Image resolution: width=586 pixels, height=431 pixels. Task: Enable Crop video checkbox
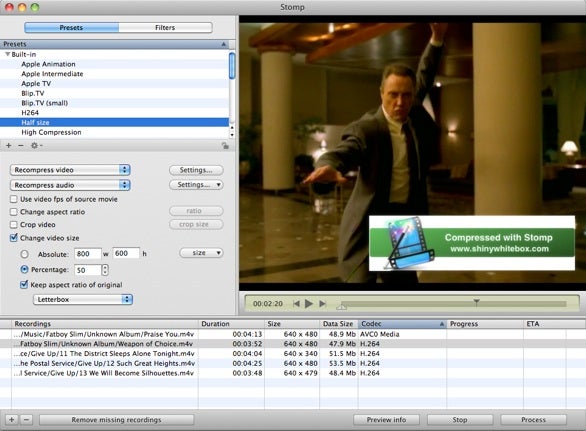pos(14,225)
